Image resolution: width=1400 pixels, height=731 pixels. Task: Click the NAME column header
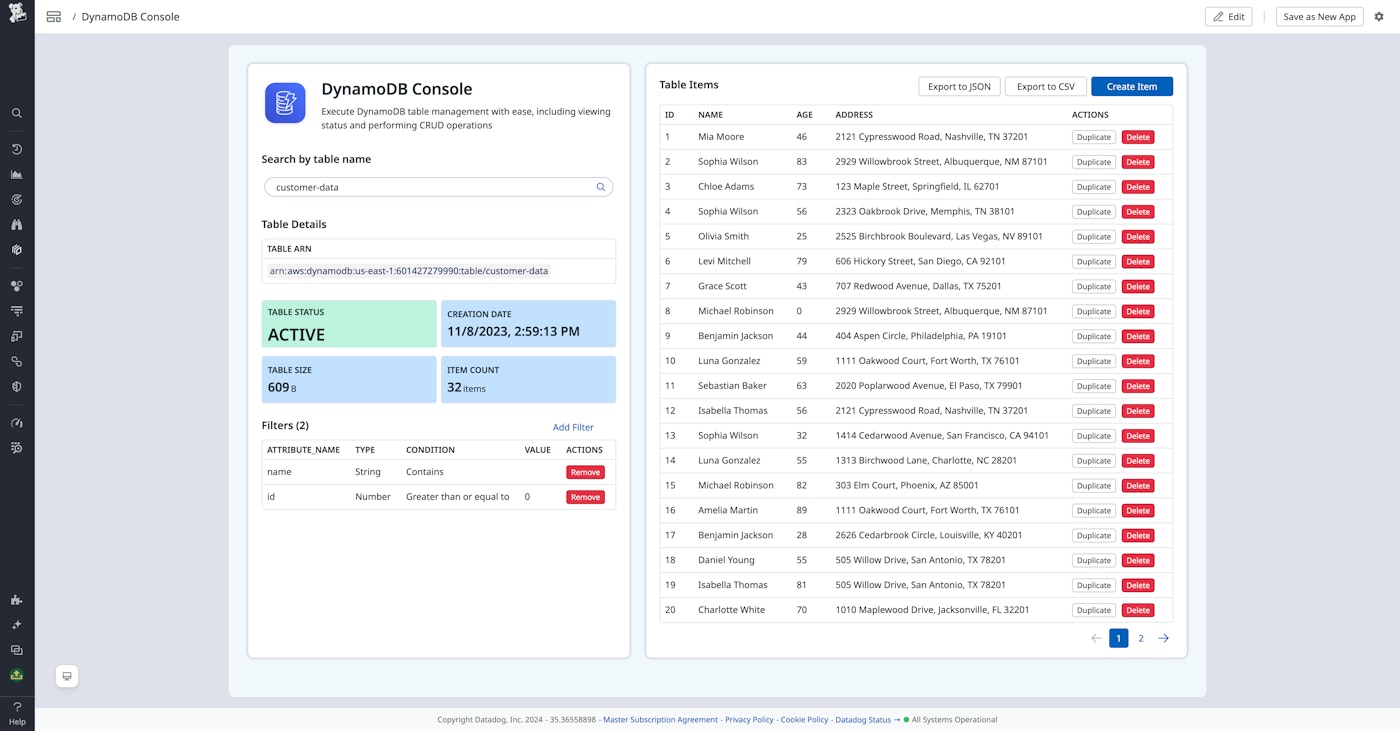tap(710, 115)
